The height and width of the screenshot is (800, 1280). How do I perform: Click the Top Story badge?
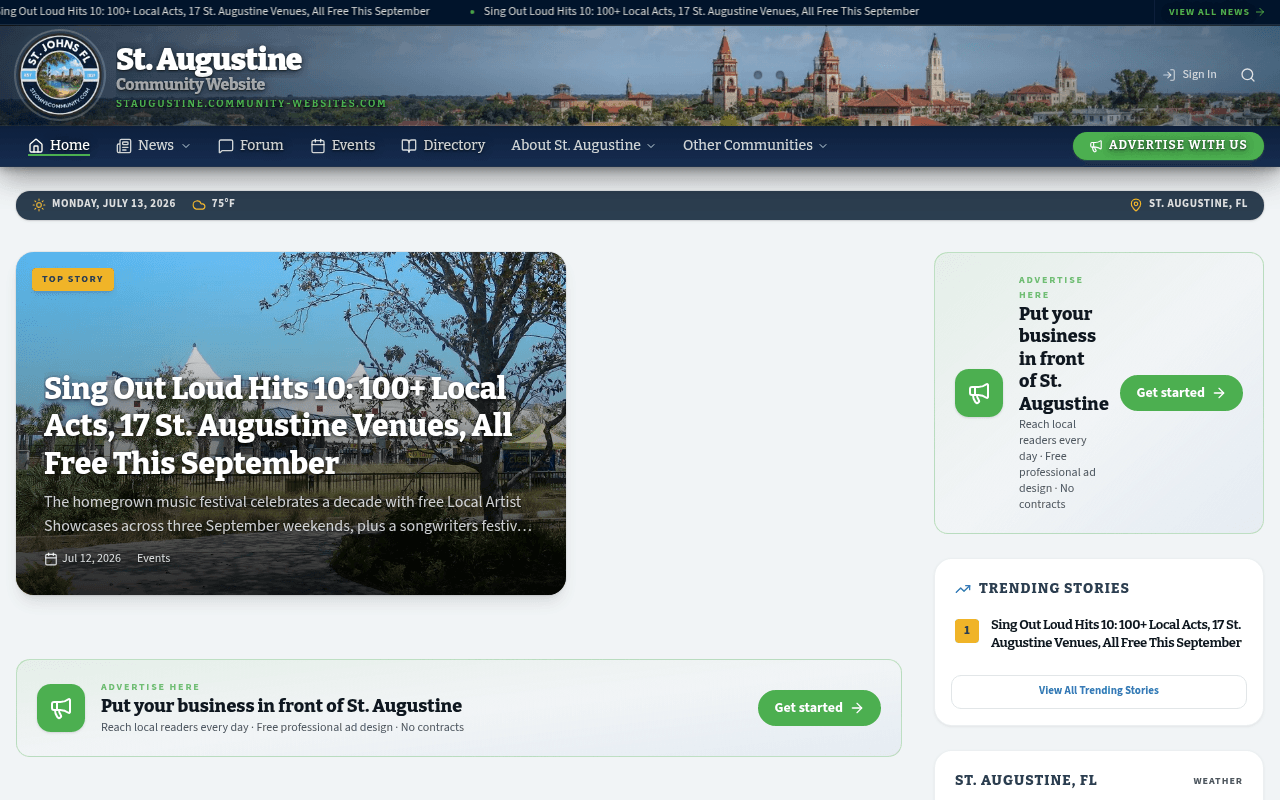pos(73,280)
